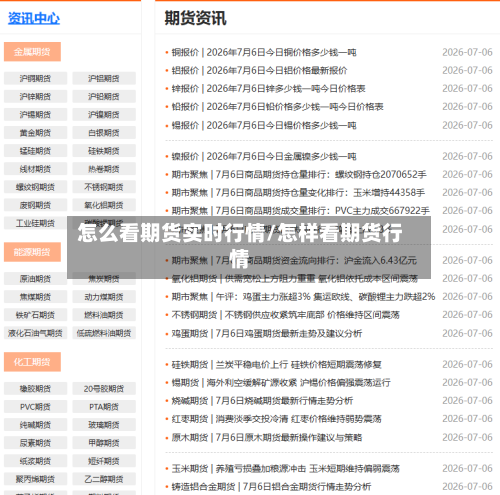Image resolution: width=500 pixels, height=495 pixels.
Task: Click the 硅铁期货 sidebar tag
Action: pyautogui.click(x=104, y=151)
